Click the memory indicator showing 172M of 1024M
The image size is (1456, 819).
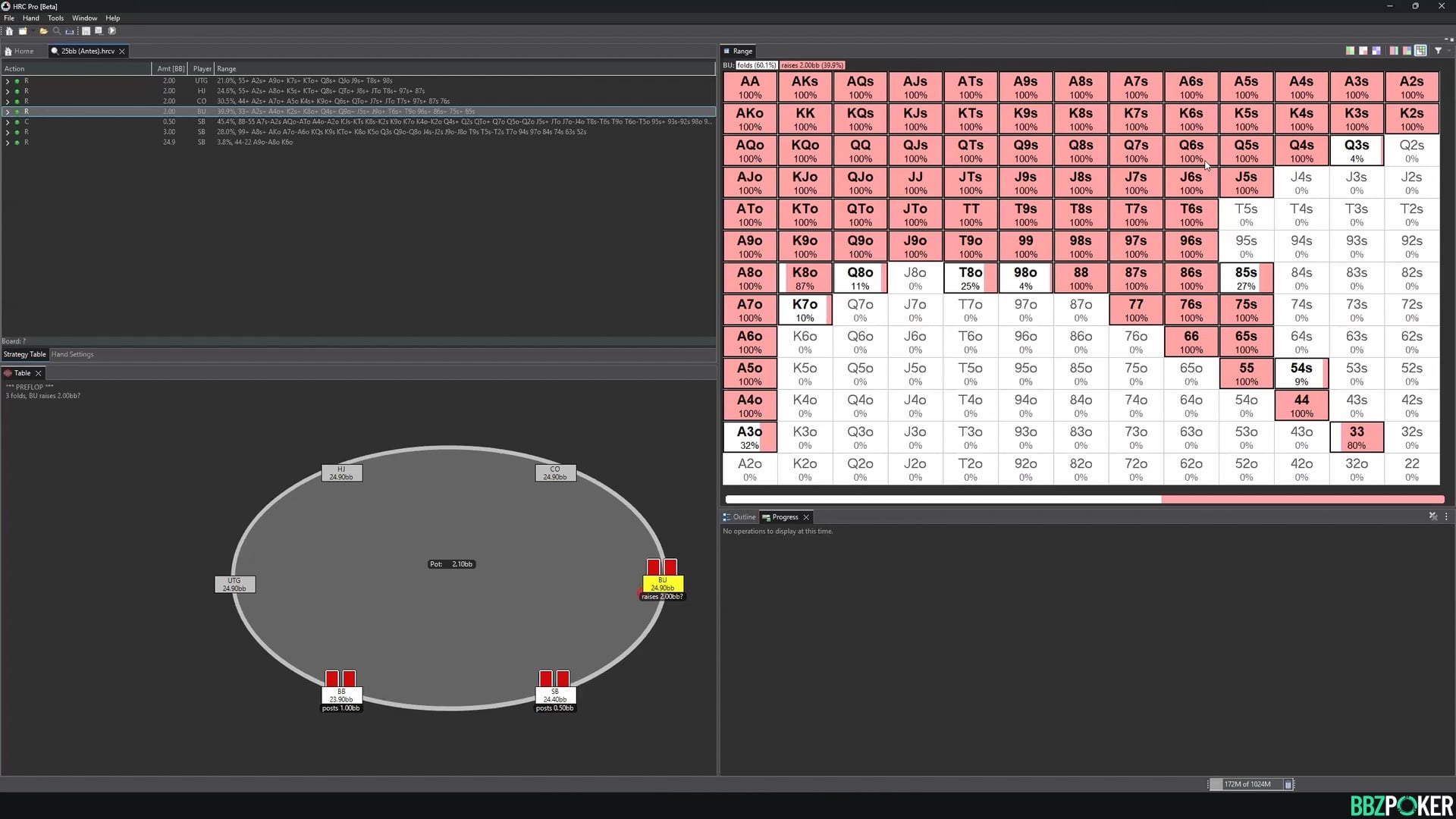click(x=1248, y=784)
